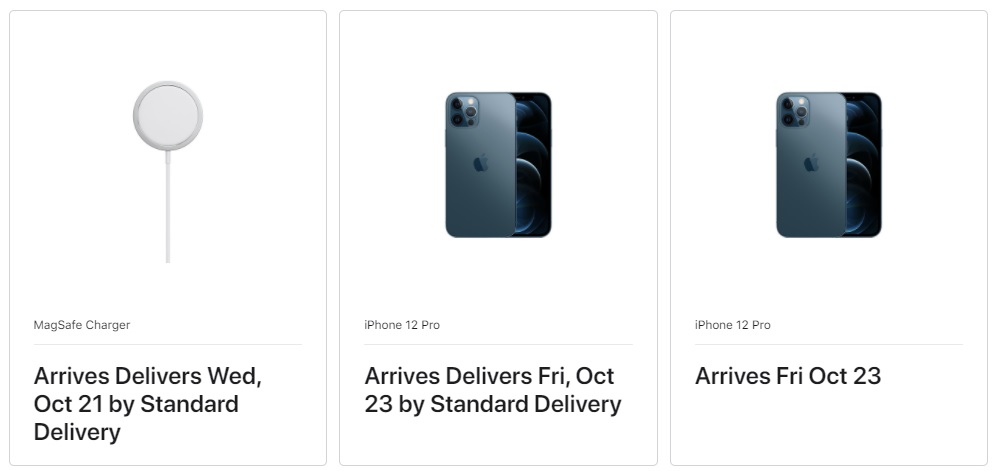Click the MagSafe Charger puck image
994x471 pixels.
(x=168, y=115)
